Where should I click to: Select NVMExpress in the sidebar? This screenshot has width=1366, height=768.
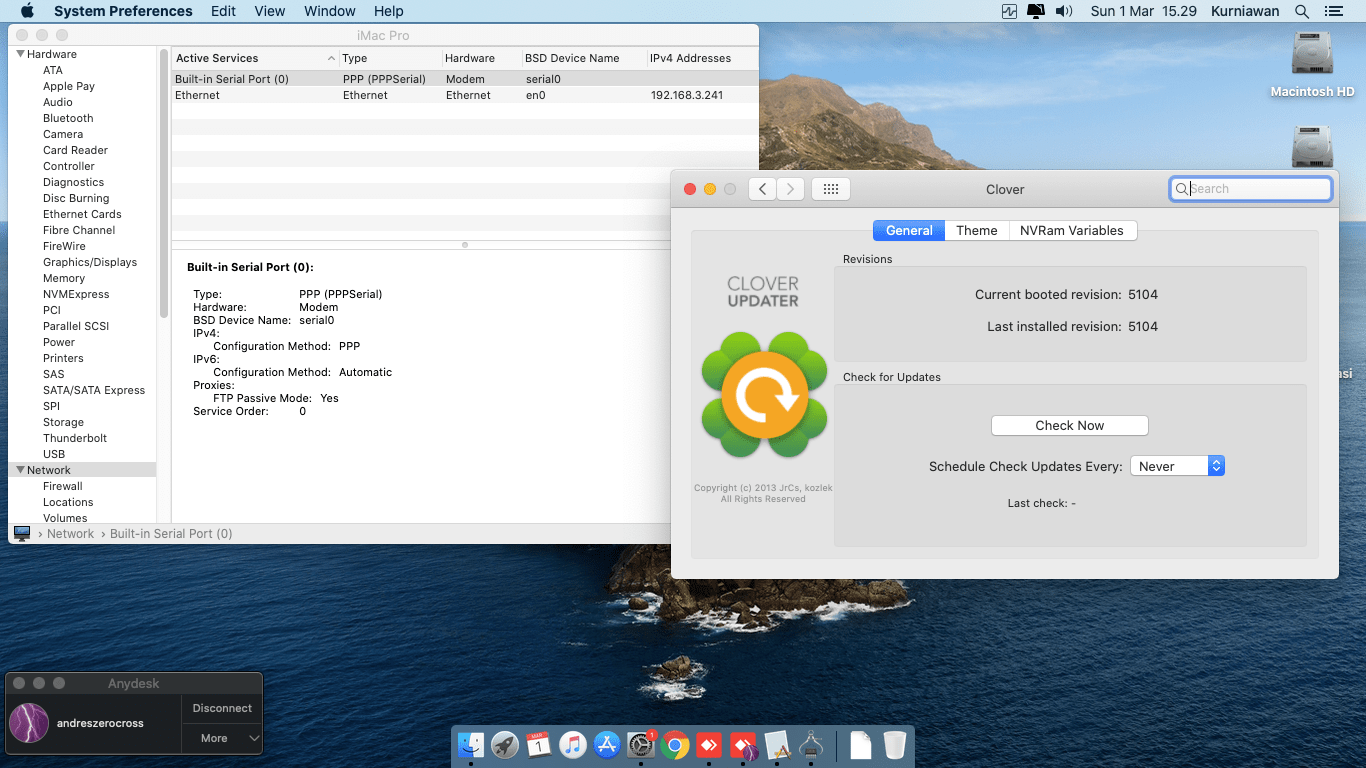pos(76,294)
